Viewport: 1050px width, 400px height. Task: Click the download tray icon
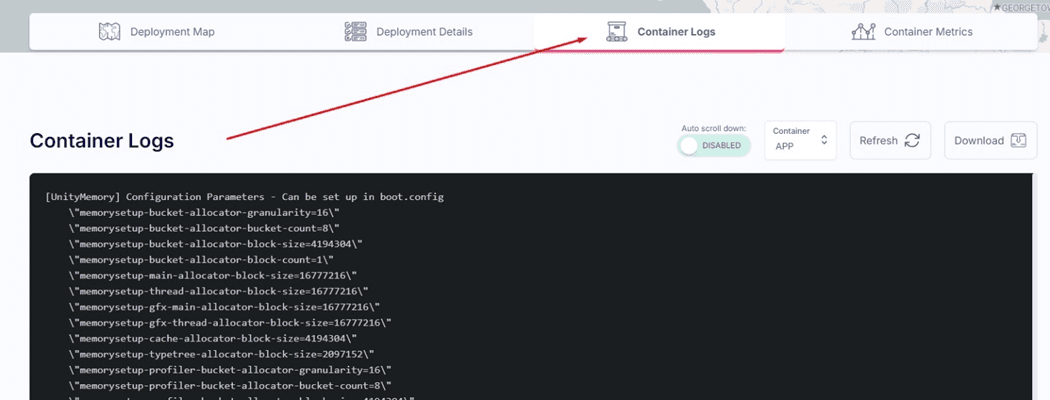click(x=1019, y=140)
